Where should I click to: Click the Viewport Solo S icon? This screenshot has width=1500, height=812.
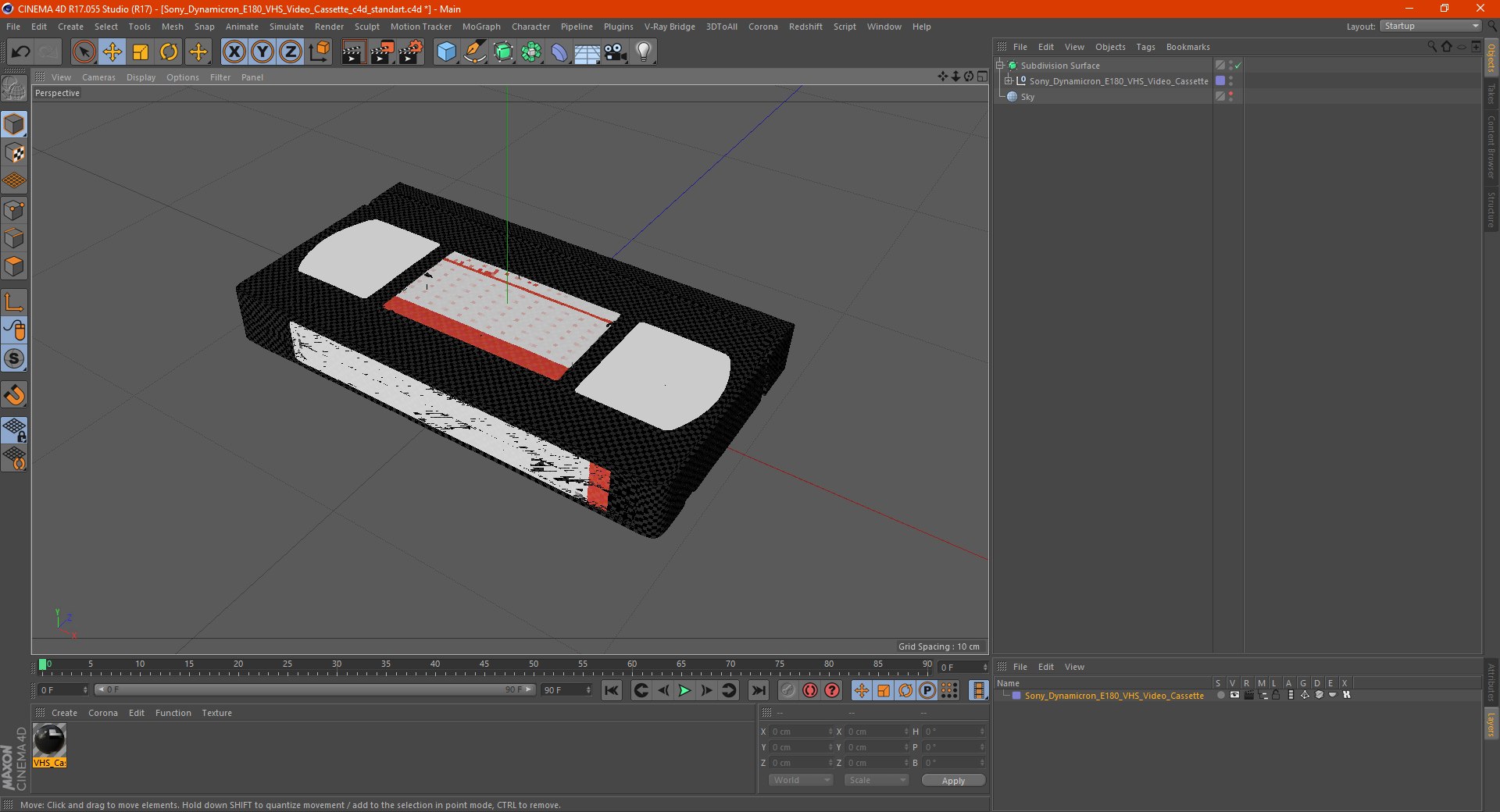point(14,358)
